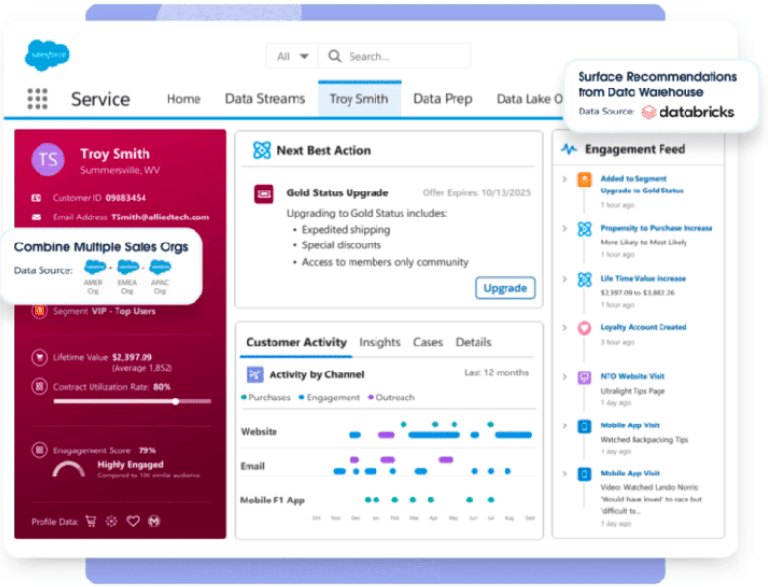Image resolution: width=768 pixels, height=587 pixels.
Task: Click the TSmith@alliedtech.com email address
Action: point(160,217)
